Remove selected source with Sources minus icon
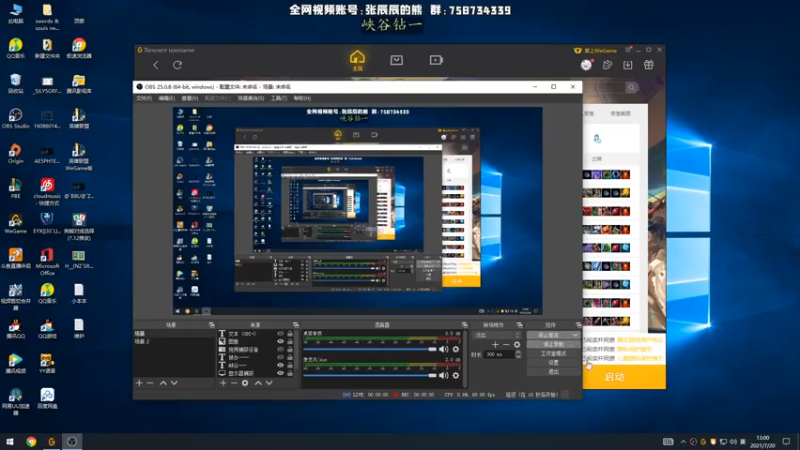The image size is (800, 450). tap(234, 383)
